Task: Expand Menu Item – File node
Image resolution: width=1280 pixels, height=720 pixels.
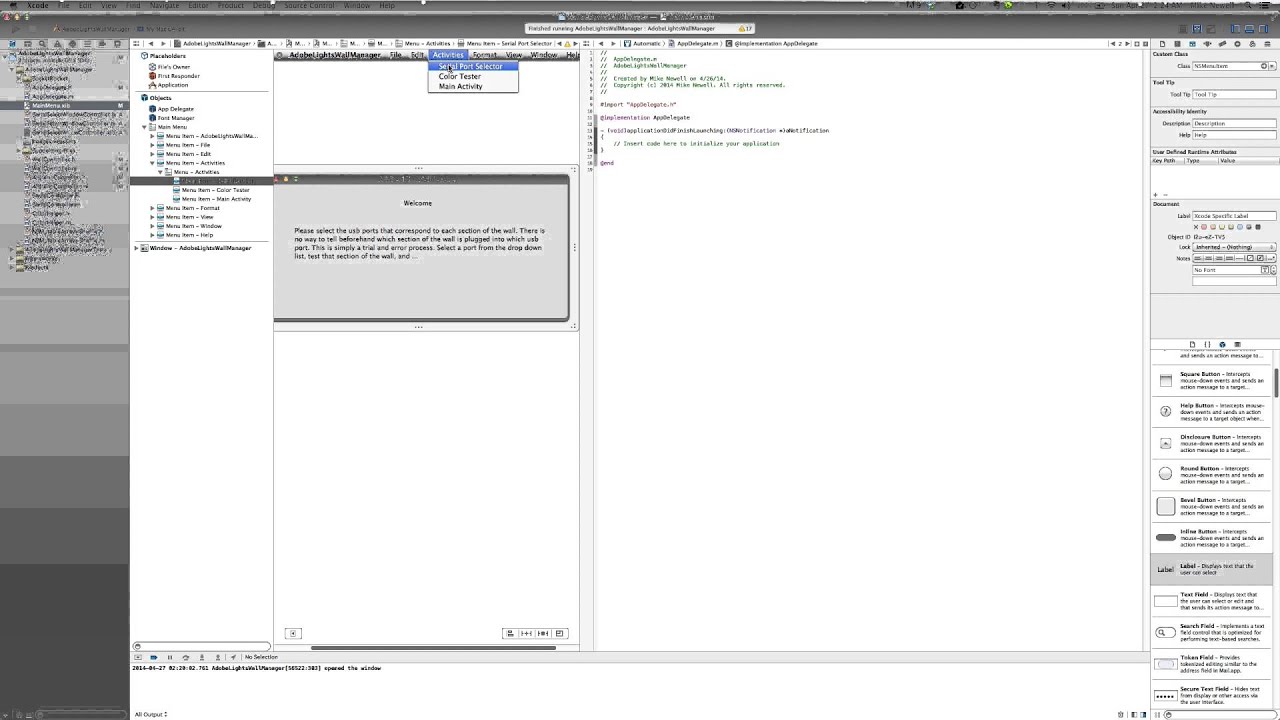Action: pos(152,145)
